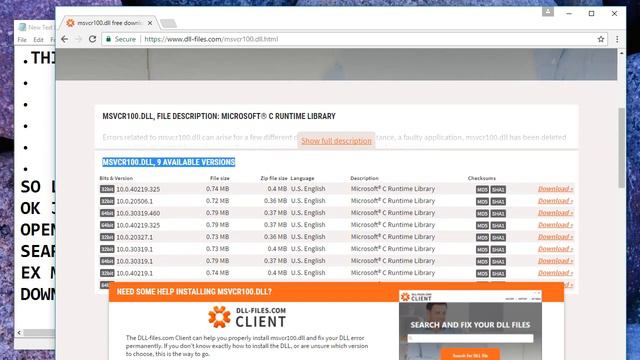Show MD5 checksum for 10.0.20327.1

pos(482,237)
